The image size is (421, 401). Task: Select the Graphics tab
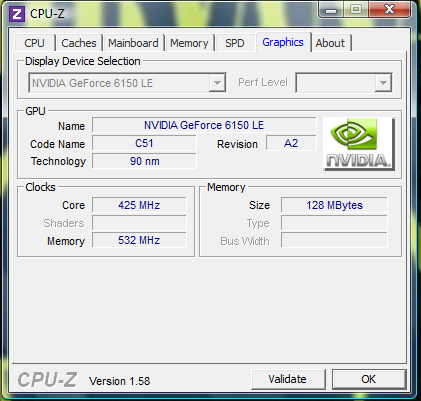283,42
